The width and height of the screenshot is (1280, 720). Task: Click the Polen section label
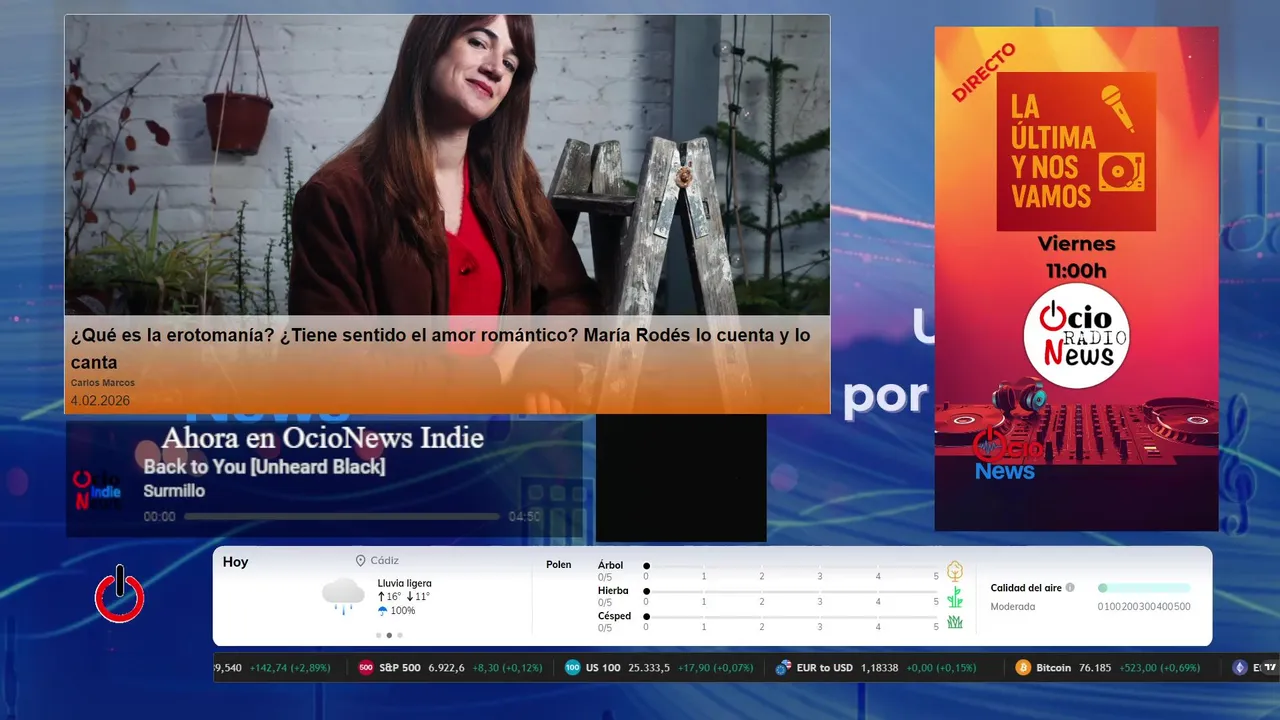point(558,565)
